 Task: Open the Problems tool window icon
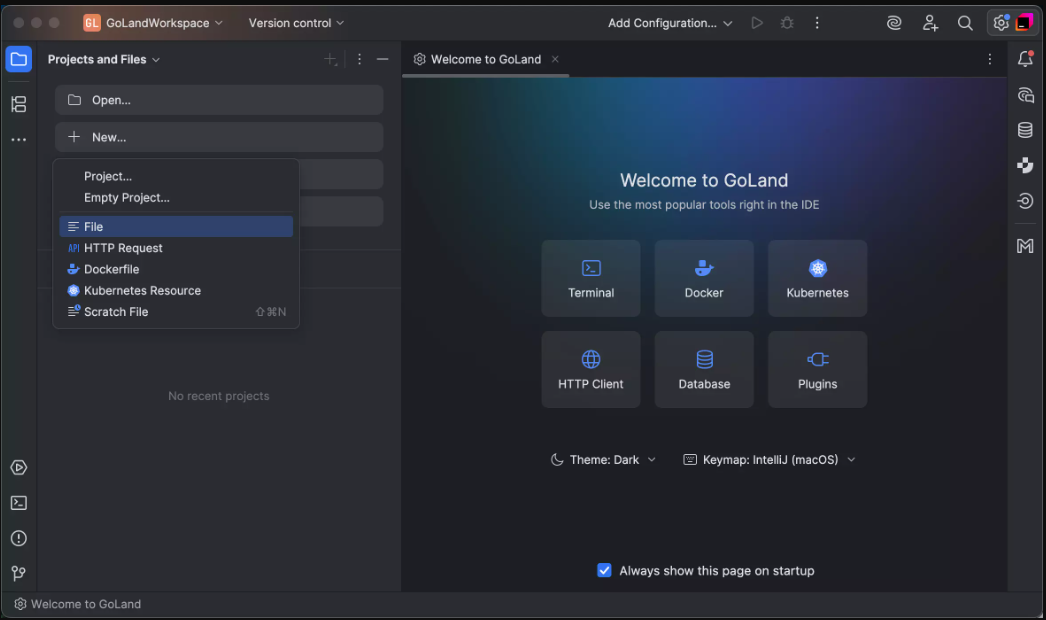18,538
